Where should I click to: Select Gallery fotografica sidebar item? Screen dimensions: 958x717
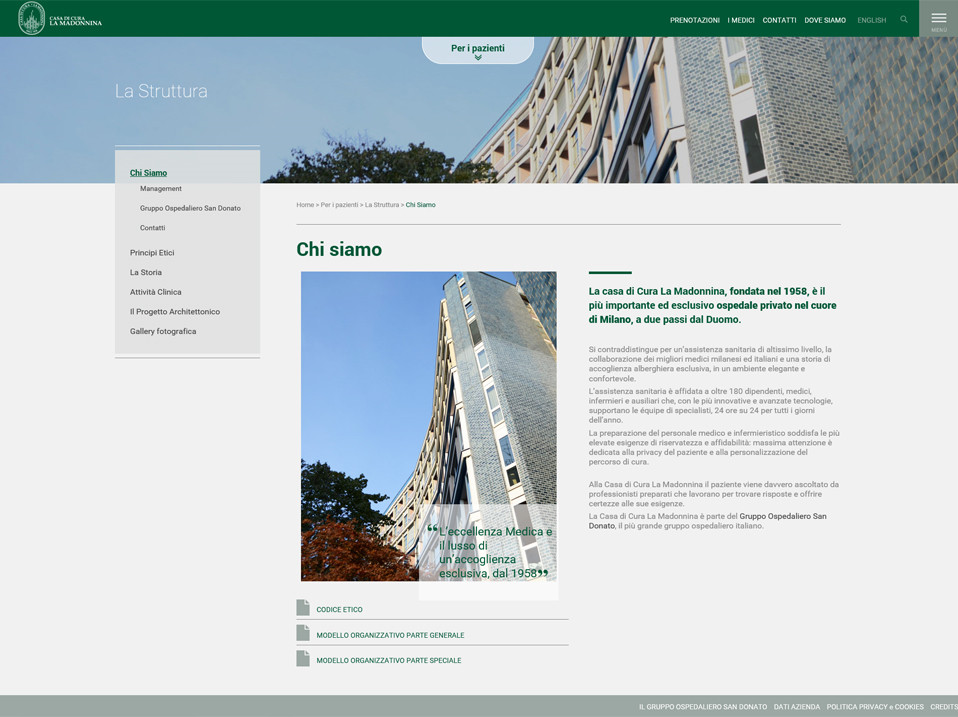[x=163, y=331]
